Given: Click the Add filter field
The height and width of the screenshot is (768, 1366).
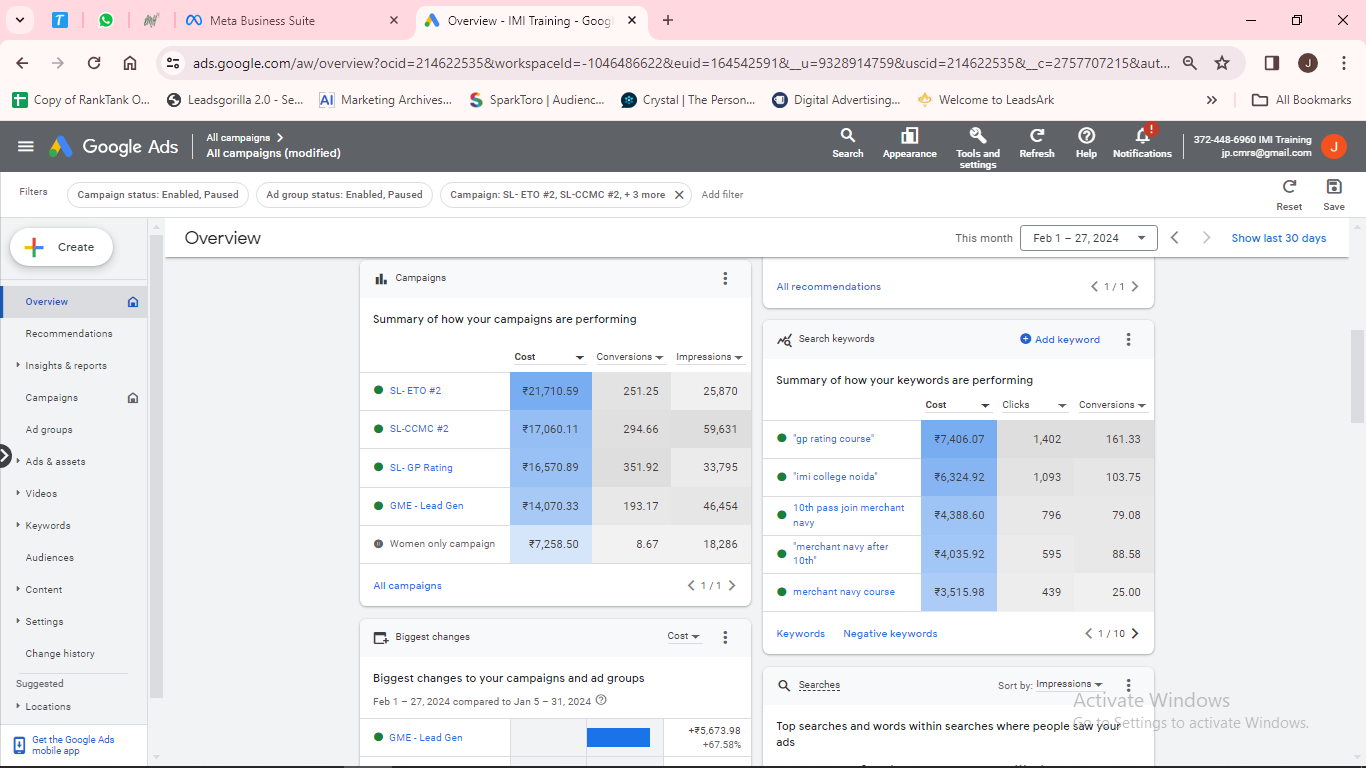Looking at the screenshot, I should 722,195.
